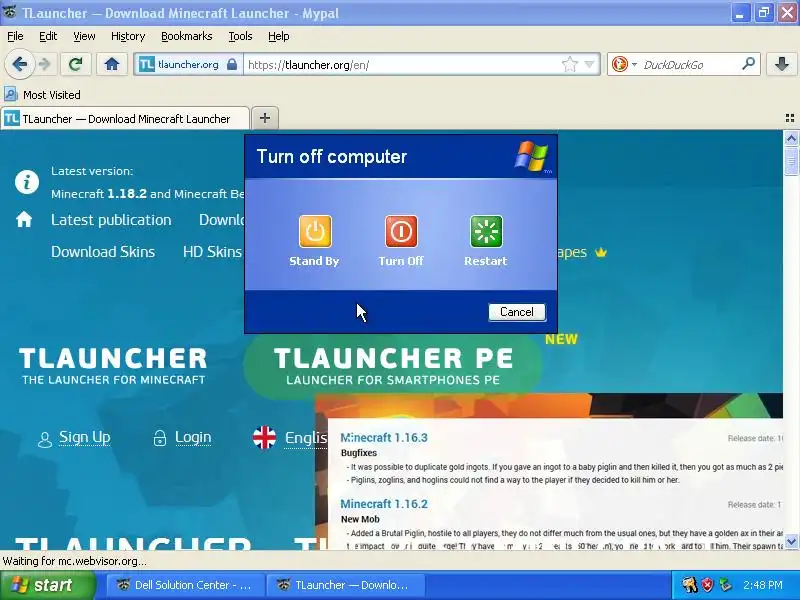Open the TLauncher PE green banner
Image resolution: width=800 pixels, height=600 pixels.
point(393,366)
